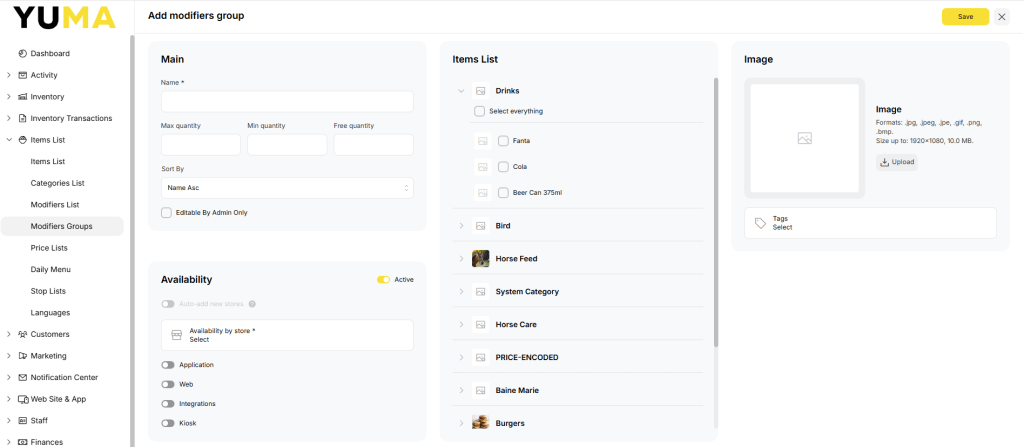Enable the Integrations availability toggle
This screenshot has width=1024, height=447.
[x=168, y=404]
